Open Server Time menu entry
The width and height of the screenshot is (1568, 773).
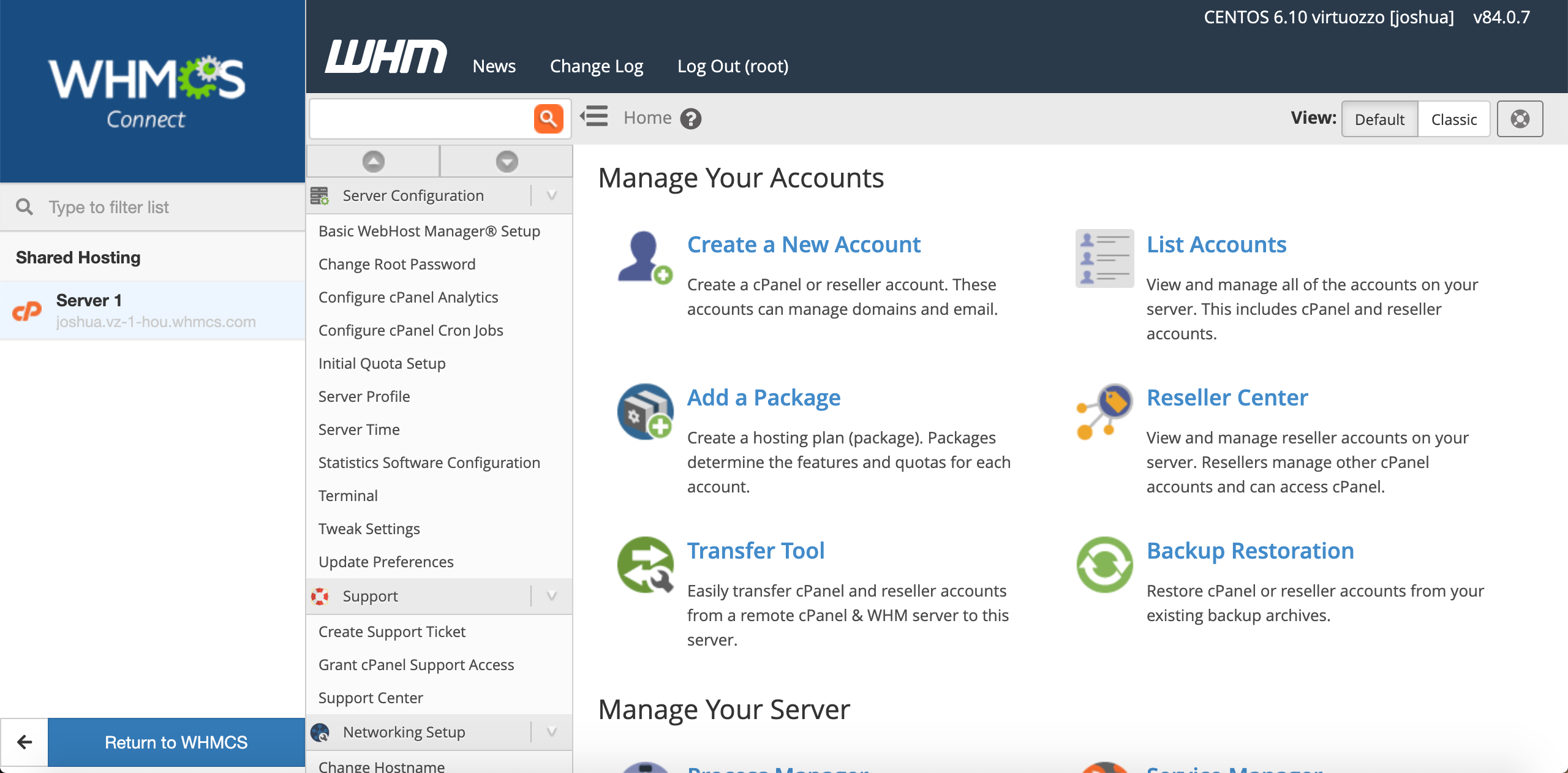[359, 429]
